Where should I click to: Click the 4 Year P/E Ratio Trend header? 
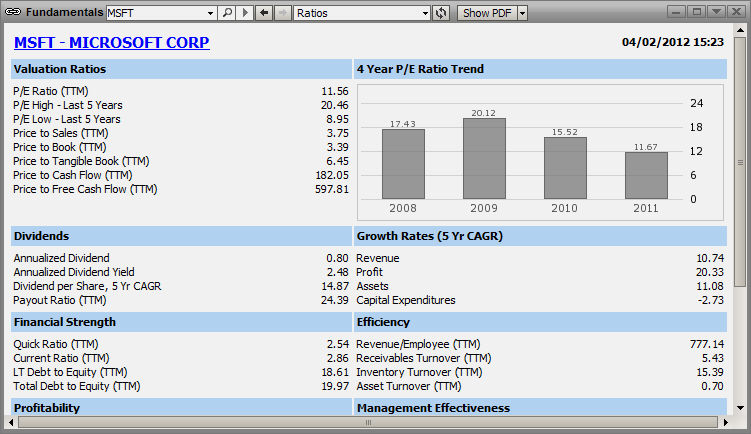540,69
